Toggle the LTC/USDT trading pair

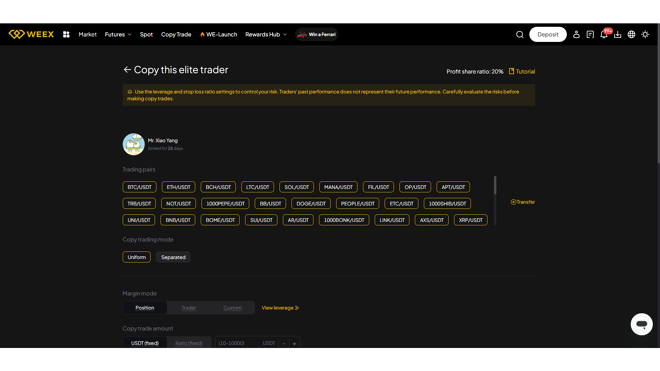[257, 187]
